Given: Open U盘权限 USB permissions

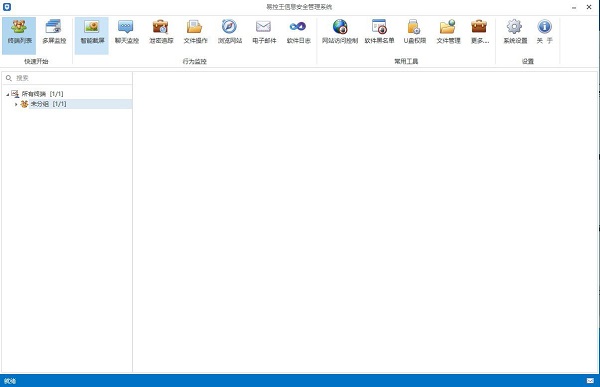Looking at the screenshot, I should click(x=414, y=35).
